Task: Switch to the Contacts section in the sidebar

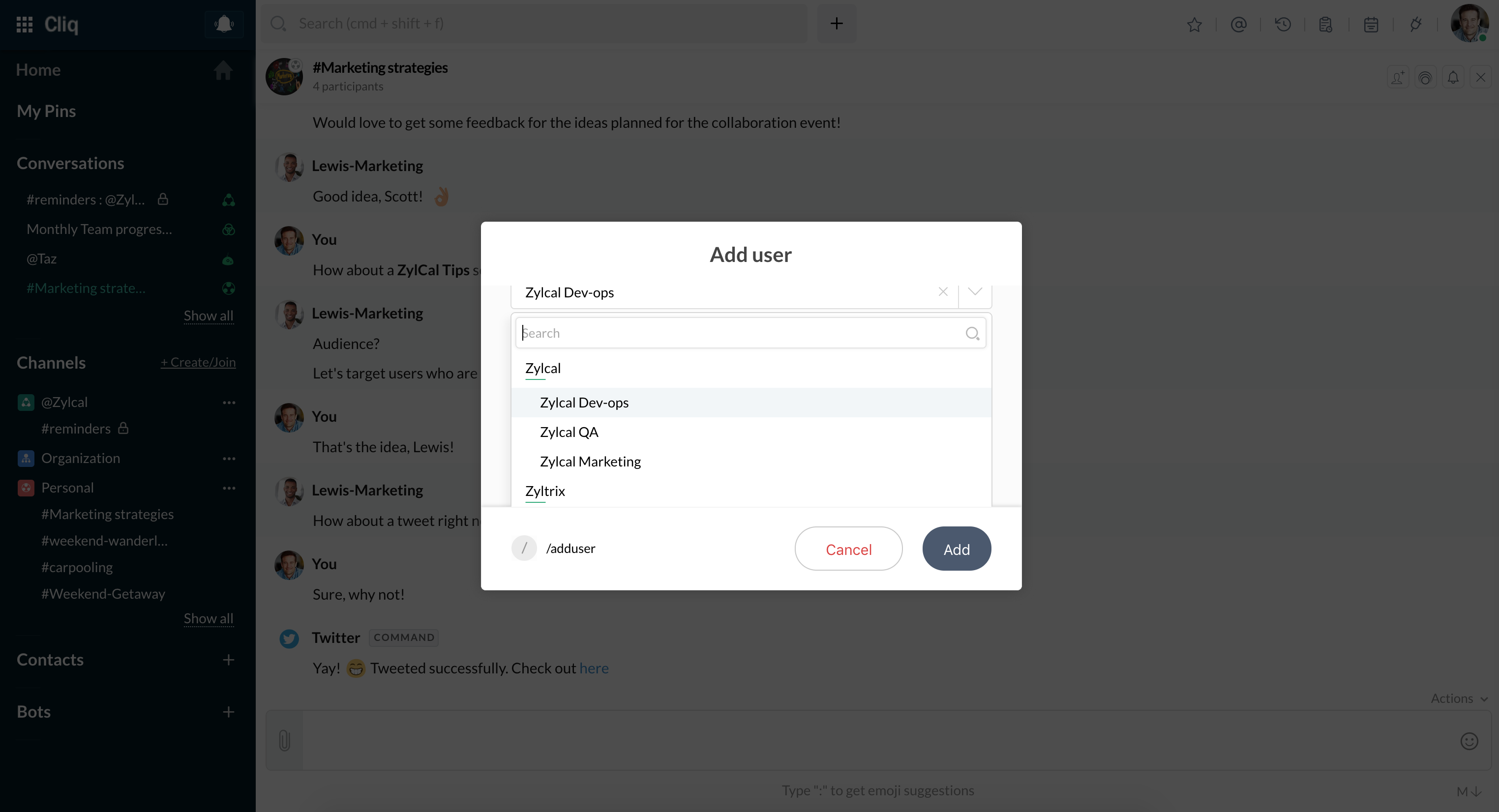Action: tap(50, 659)
